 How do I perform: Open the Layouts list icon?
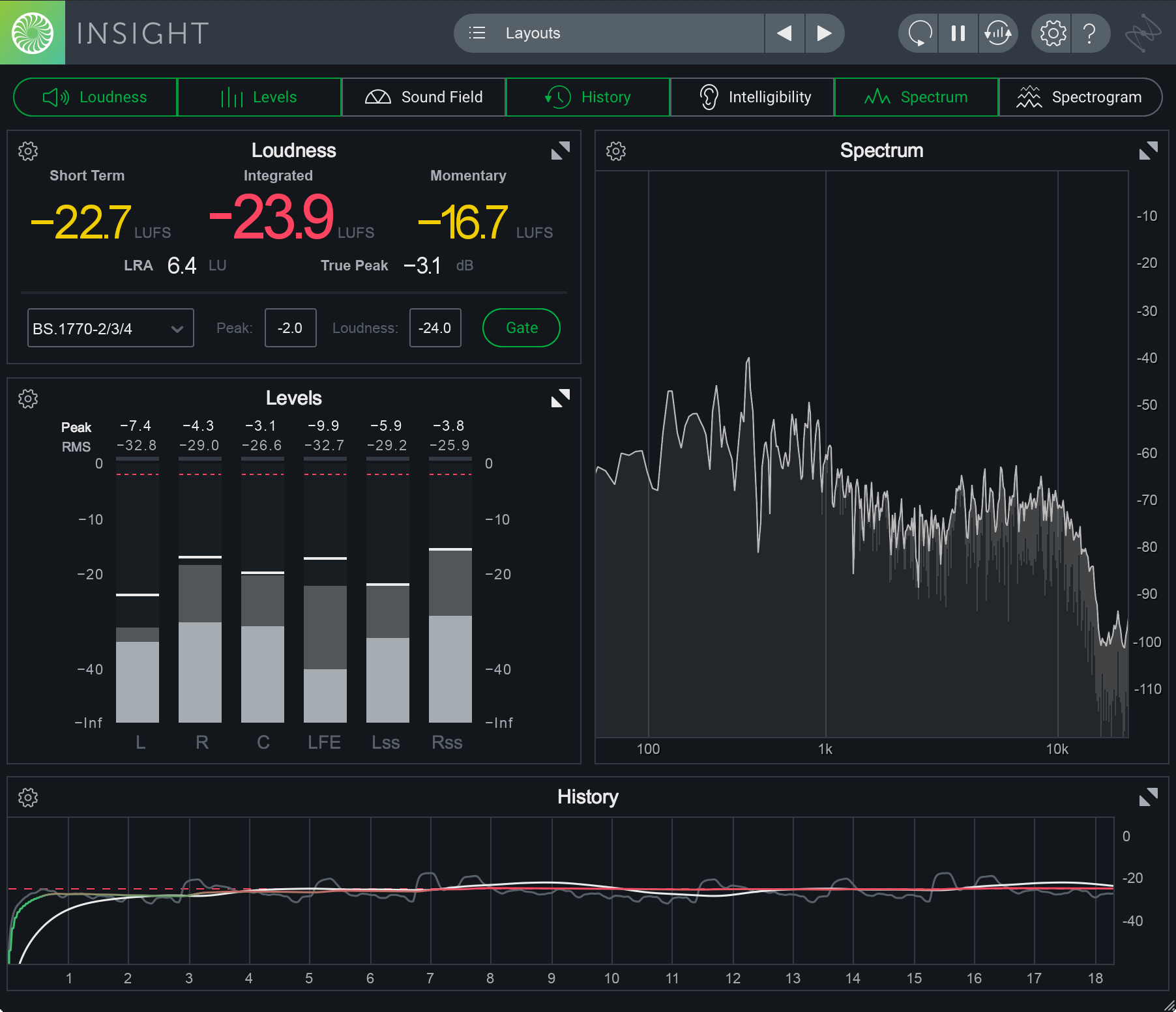coord(477,33)
